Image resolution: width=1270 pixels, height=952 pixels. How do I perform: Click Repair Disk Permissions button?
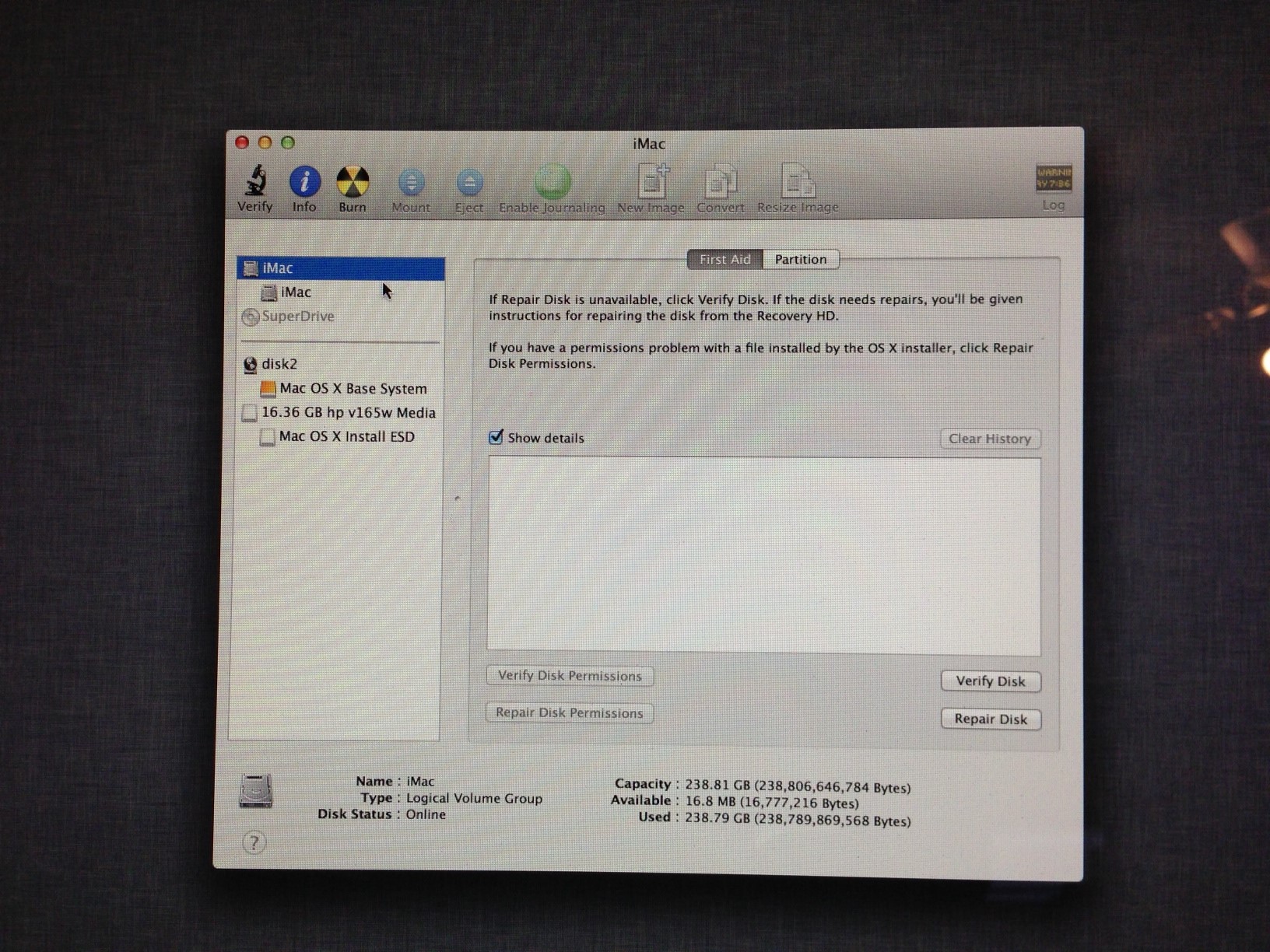coord(570,713)
